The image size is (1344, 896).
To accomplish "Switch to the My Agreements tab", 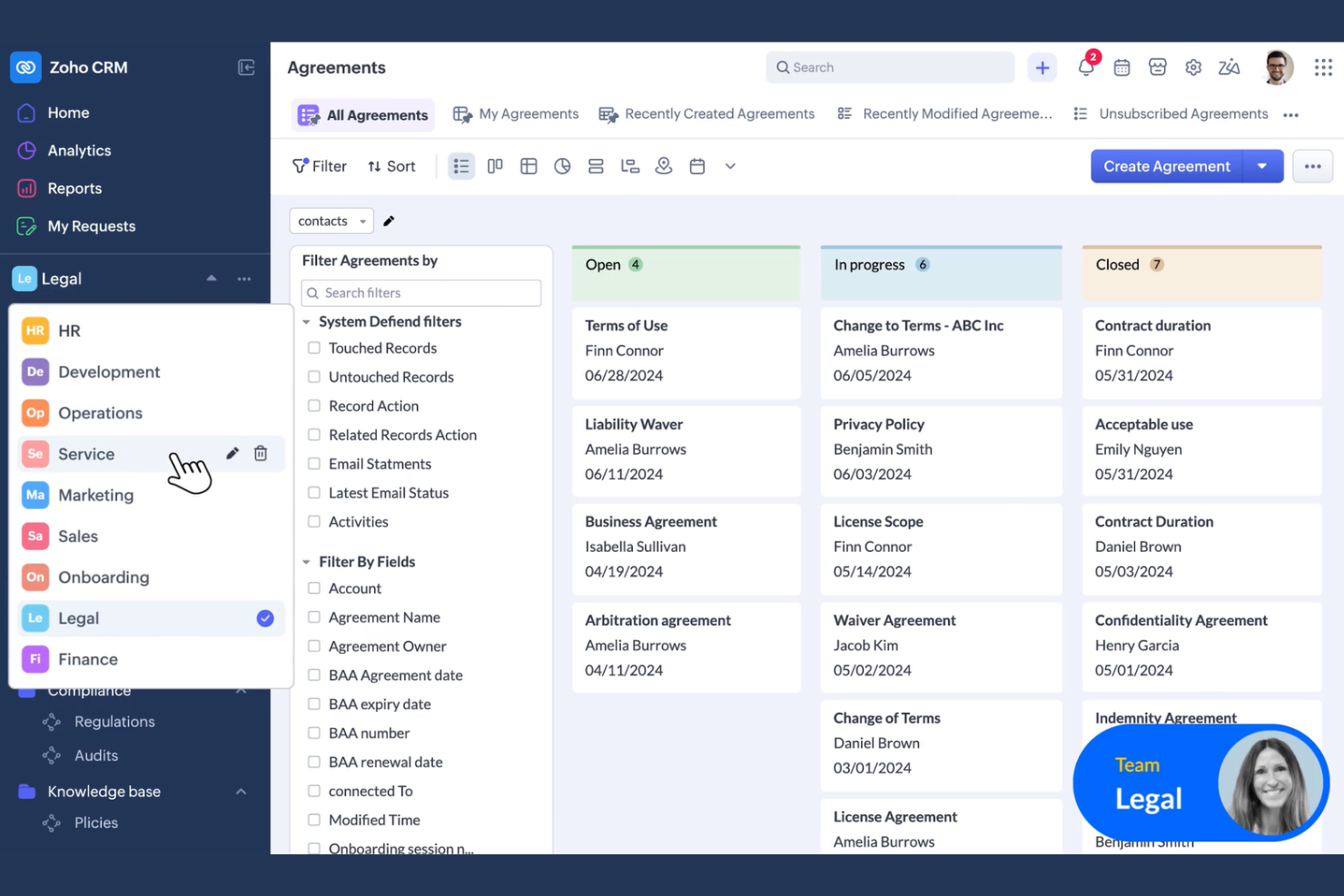I will pyautogui.click(x=516, y=113).
